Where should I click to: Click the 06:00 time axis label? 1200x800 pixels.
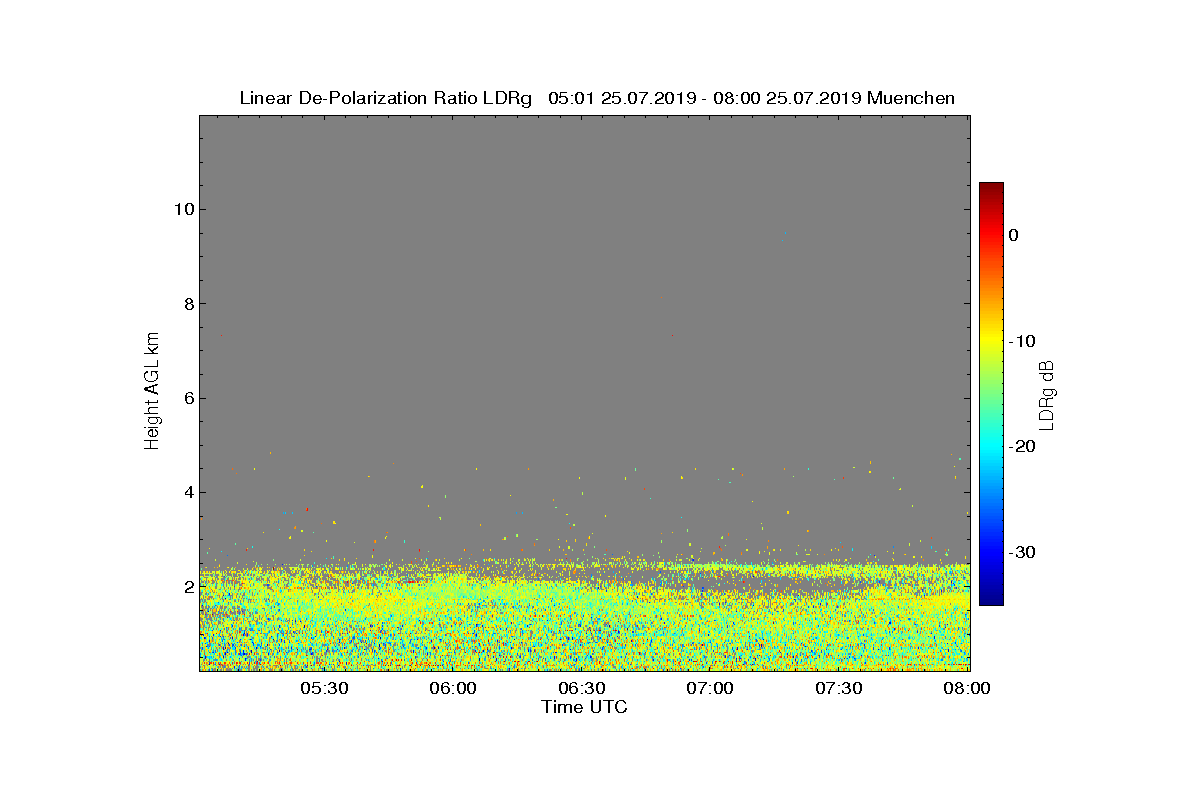coord(453,688)
